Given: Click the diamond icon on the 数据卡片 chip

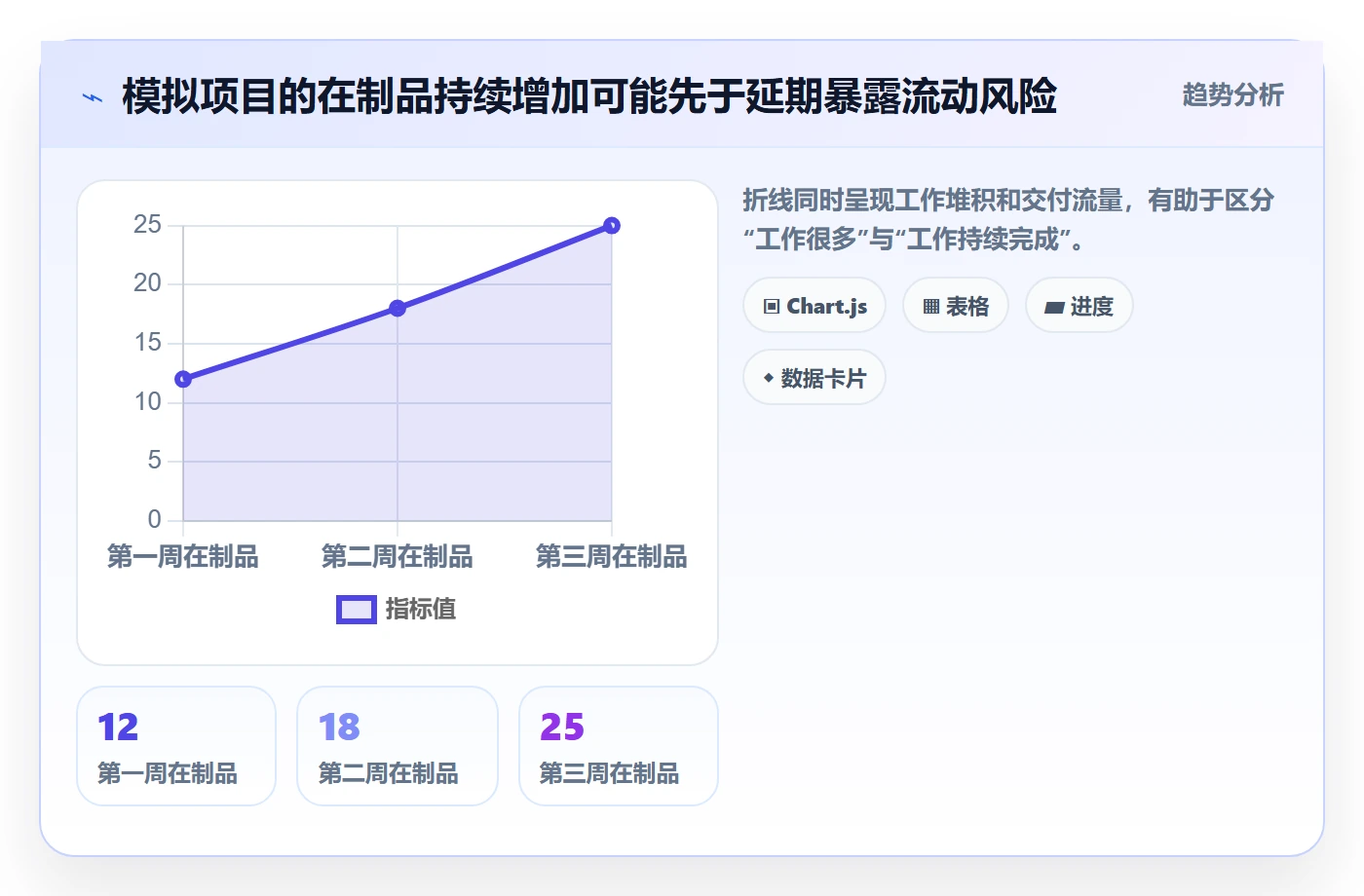Looking at the screenshot, I should (x=769, y=378).
